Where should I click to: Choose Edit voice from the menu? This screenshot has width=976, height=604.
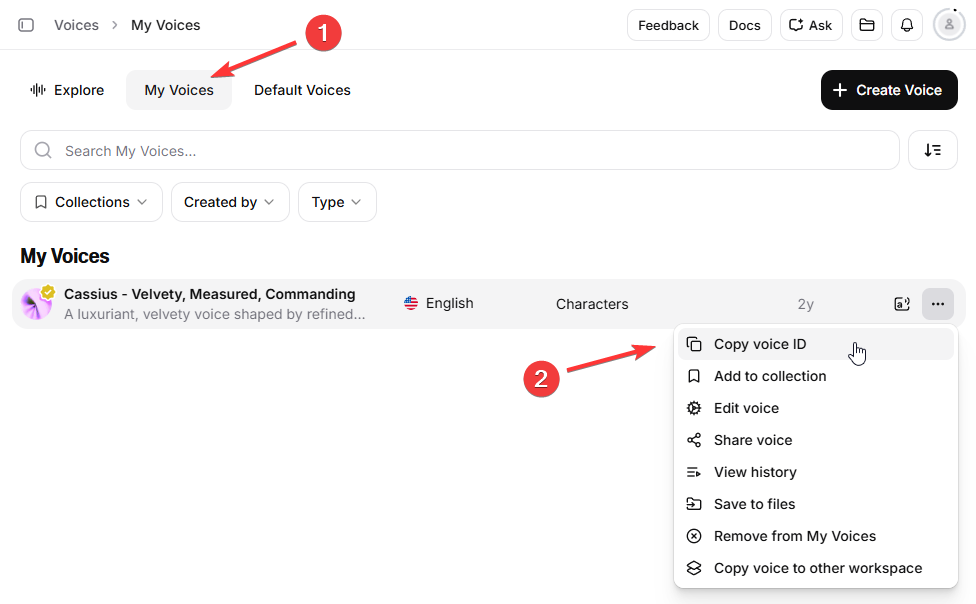[x=746, y=408]
